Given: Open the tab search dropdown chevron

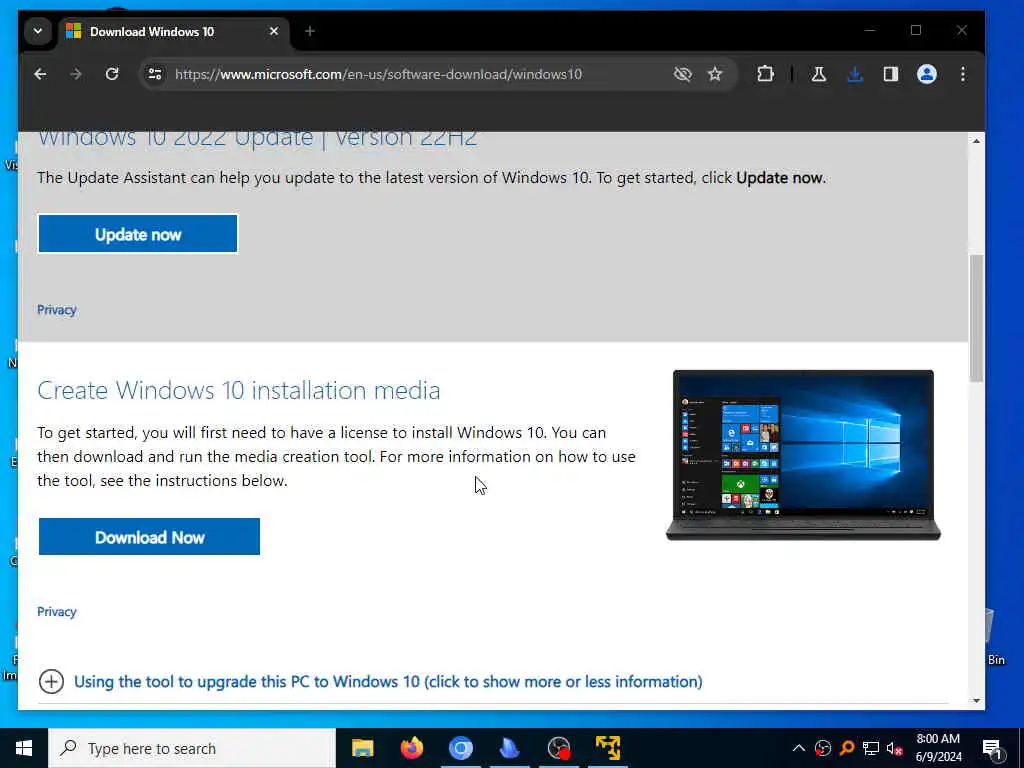Looking at the screenshot, I should [38, 31].
